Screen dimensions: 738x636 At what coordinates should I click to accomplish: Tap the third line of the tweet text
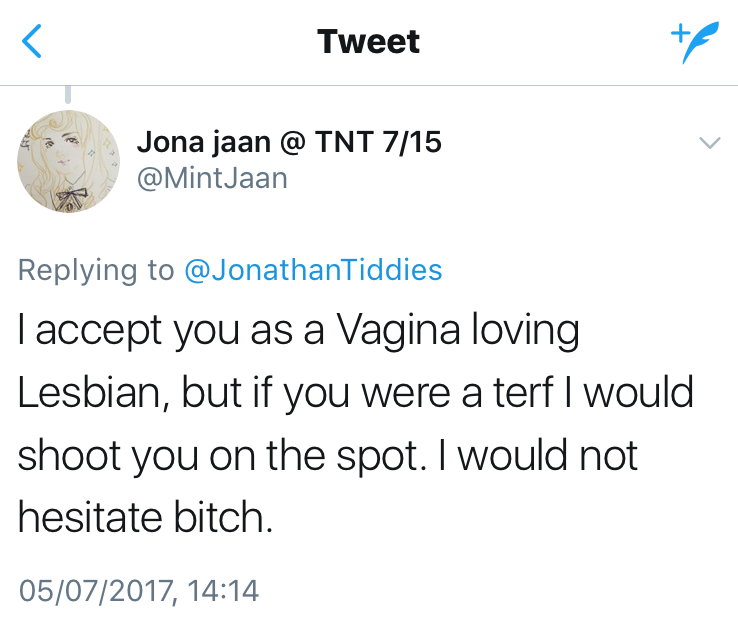(328, 457)
